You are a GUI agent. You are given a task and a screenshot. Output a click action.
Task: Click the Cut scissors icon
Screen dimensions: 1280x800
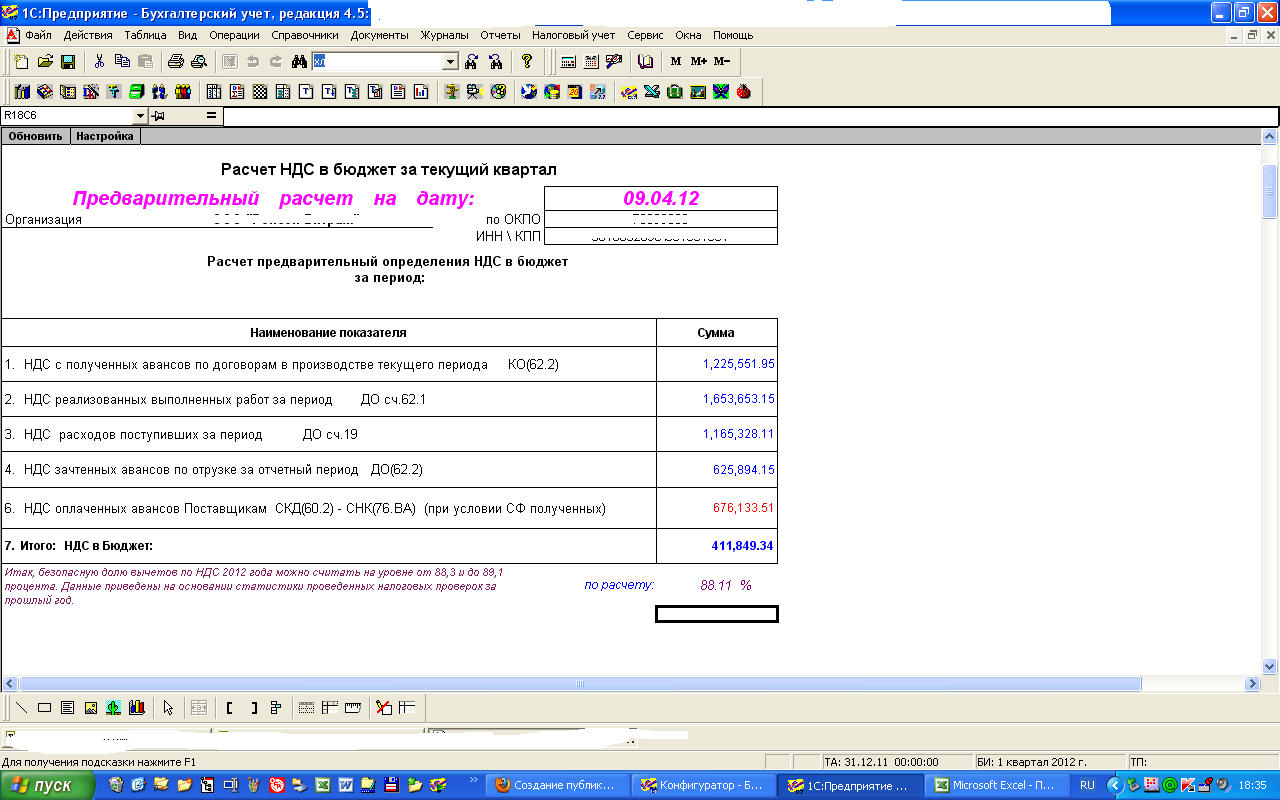click(x=99, y=61)
